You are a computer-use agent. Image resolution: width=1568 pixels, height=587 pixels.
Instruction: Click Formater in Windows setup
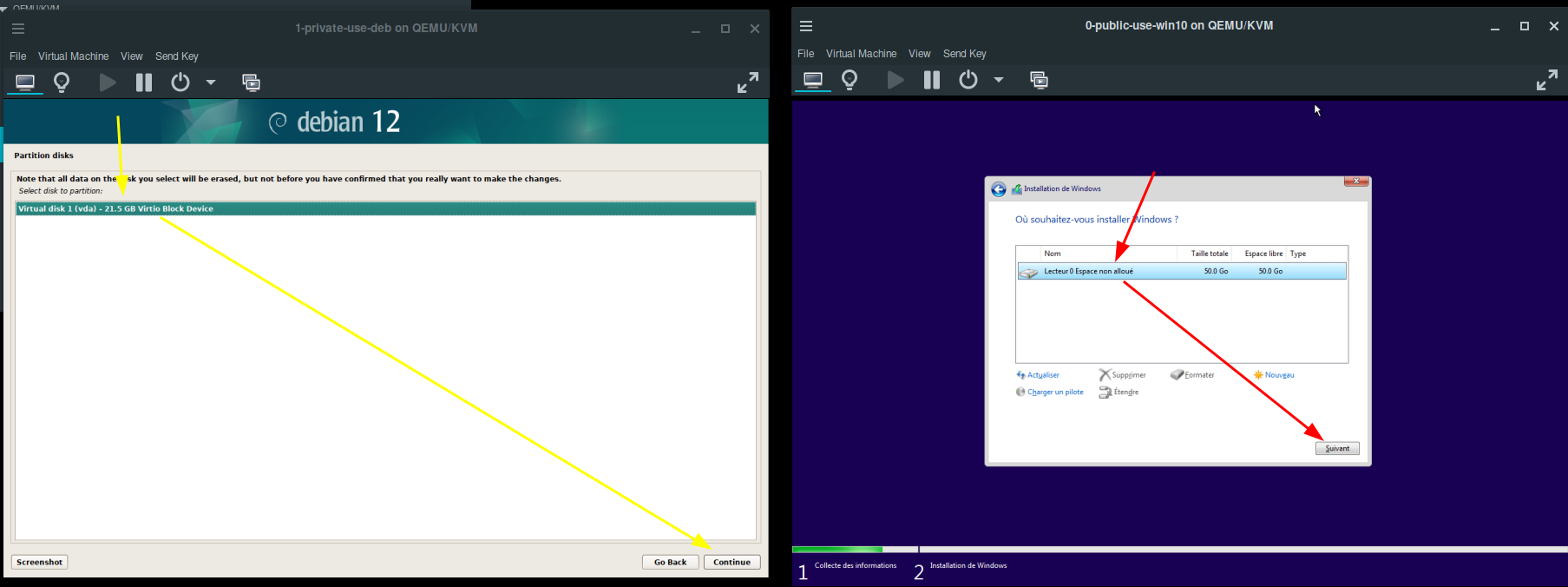click(x=1192, y=375)
